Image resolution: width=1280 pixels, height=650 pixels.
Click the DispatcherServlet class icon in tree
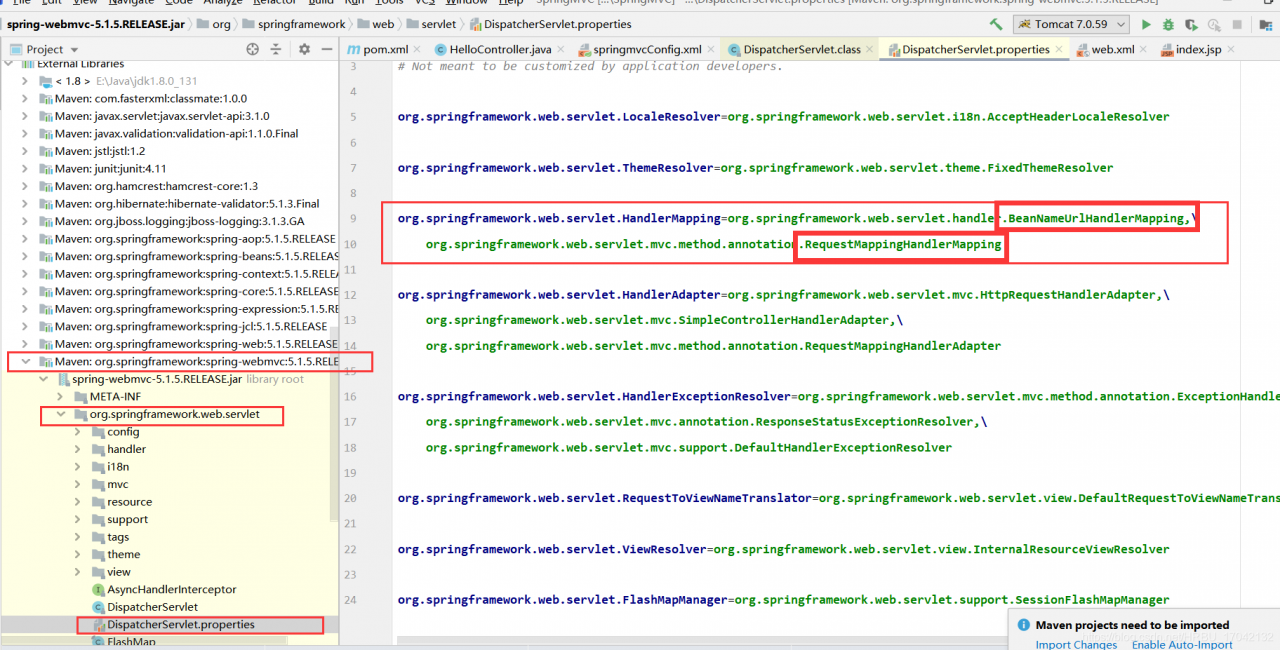(x=98, y=607)
